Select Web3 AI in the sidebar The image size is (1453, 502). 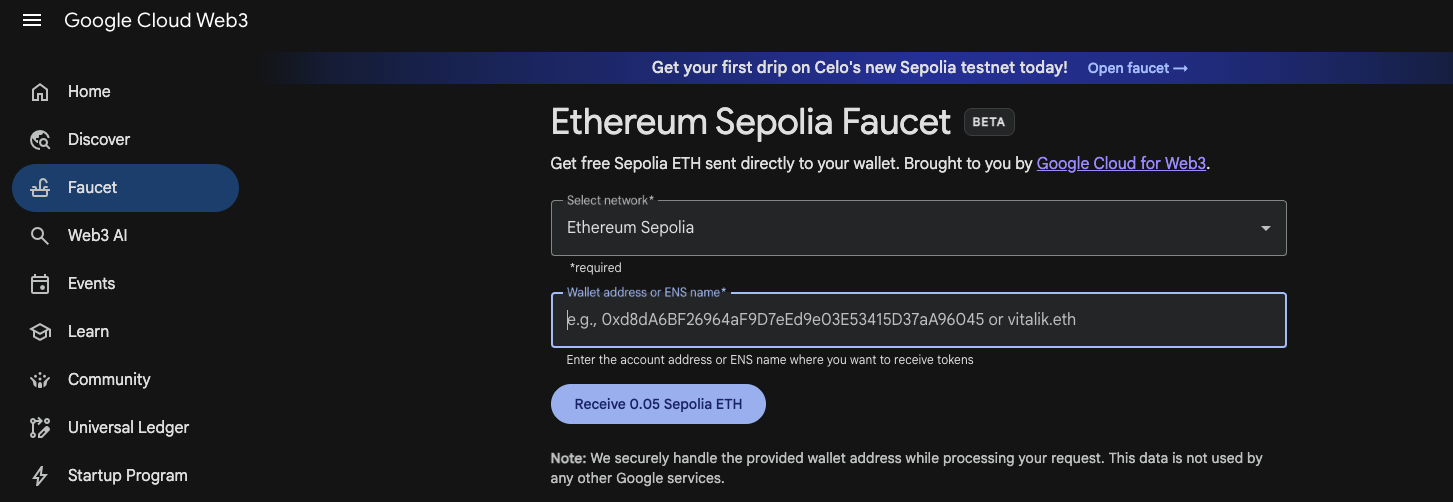point(97,236)
